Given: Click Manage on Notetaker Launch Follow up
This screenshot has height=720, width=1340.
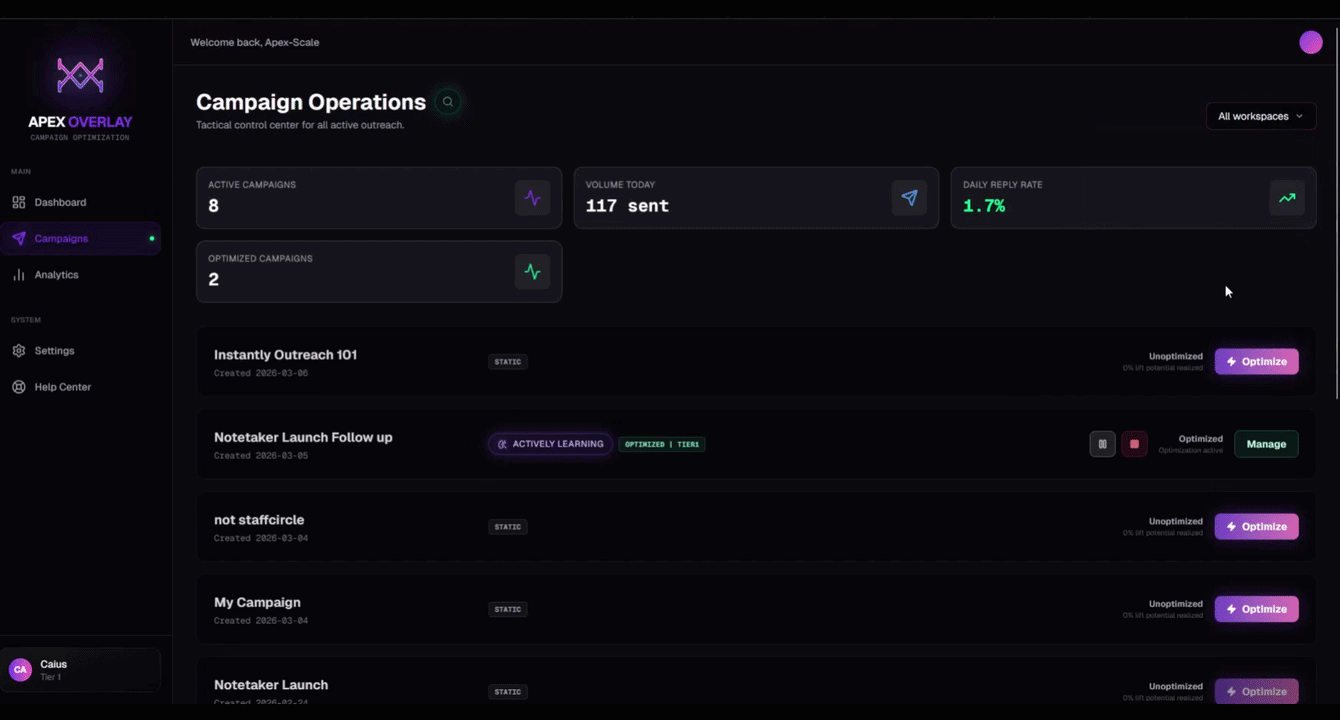Looking at the screenshot, I should [x=1266, y=443].
